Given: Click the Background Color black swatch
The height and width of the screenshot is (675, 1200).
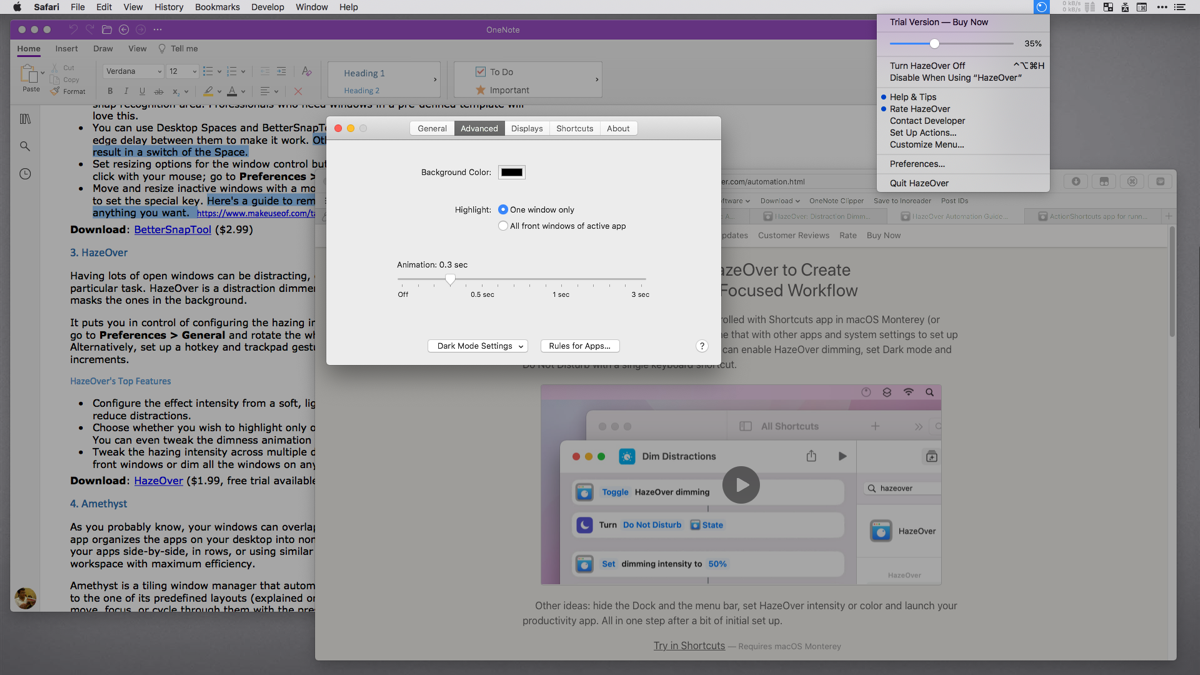Looking at the screenshot, I should [x=511, y=173].
